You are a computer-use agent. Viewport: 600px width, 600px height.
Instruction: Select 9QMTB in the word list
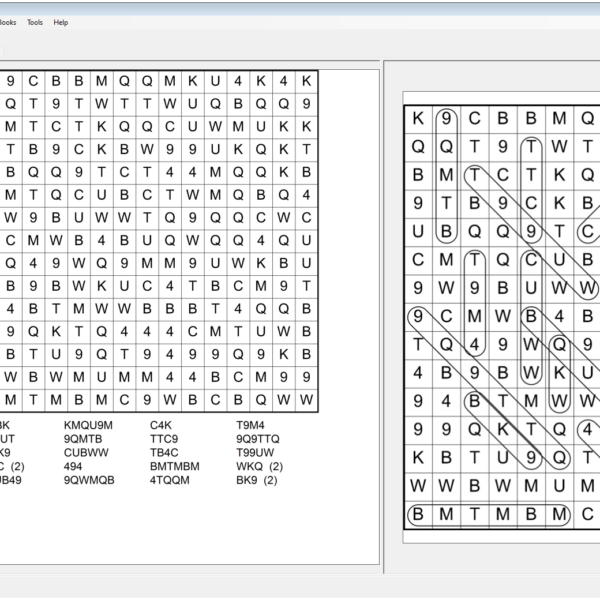(x=83, y=439)
